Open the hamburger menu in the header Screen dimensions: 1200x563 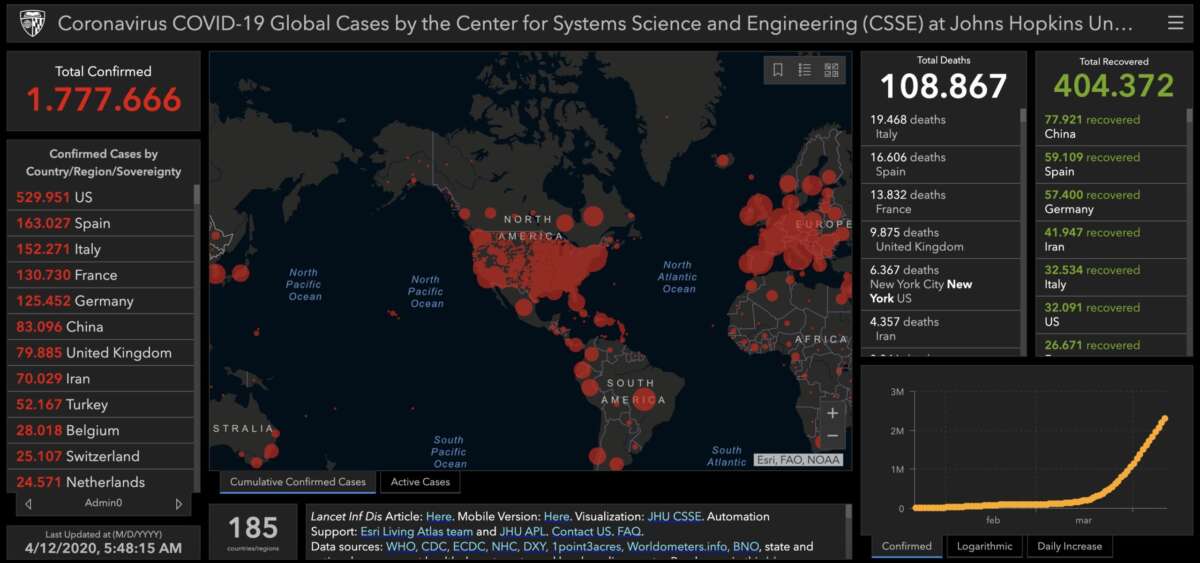[x=1175, y=22]
